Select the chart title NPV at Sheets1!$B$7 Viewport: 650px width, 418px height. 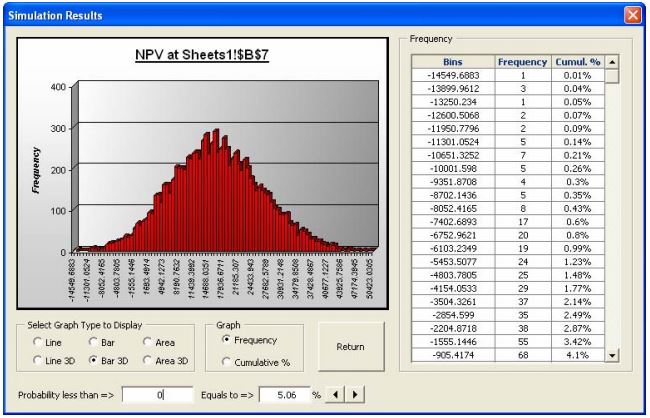click(x=202, y=55)
